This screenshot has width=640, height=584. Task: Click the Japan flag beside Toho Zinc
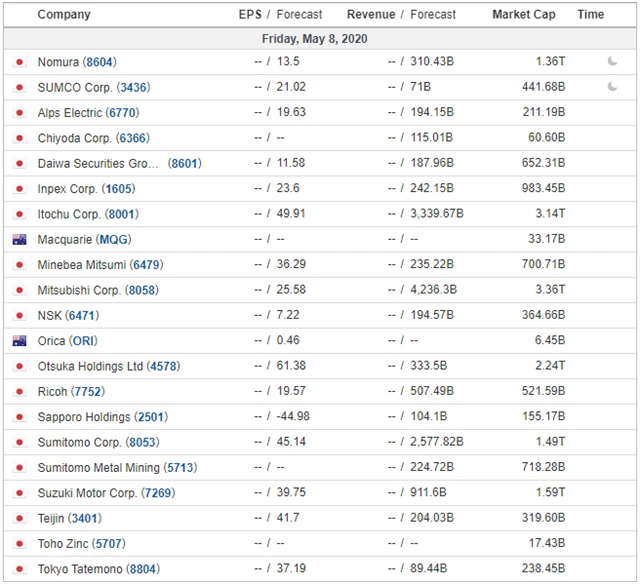tap(18, 544)
